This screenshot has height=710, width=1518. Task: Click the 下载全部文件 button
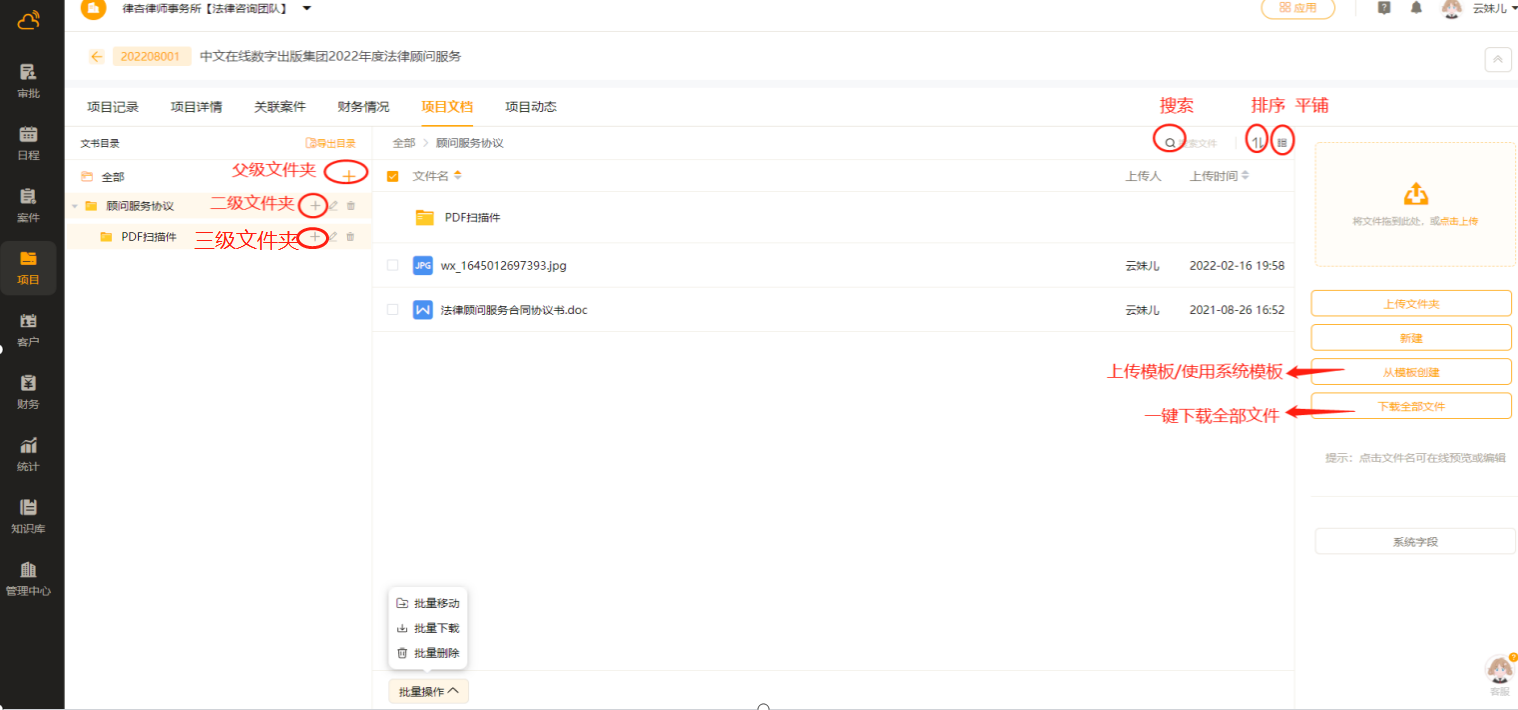click(x=1410, y=406)
